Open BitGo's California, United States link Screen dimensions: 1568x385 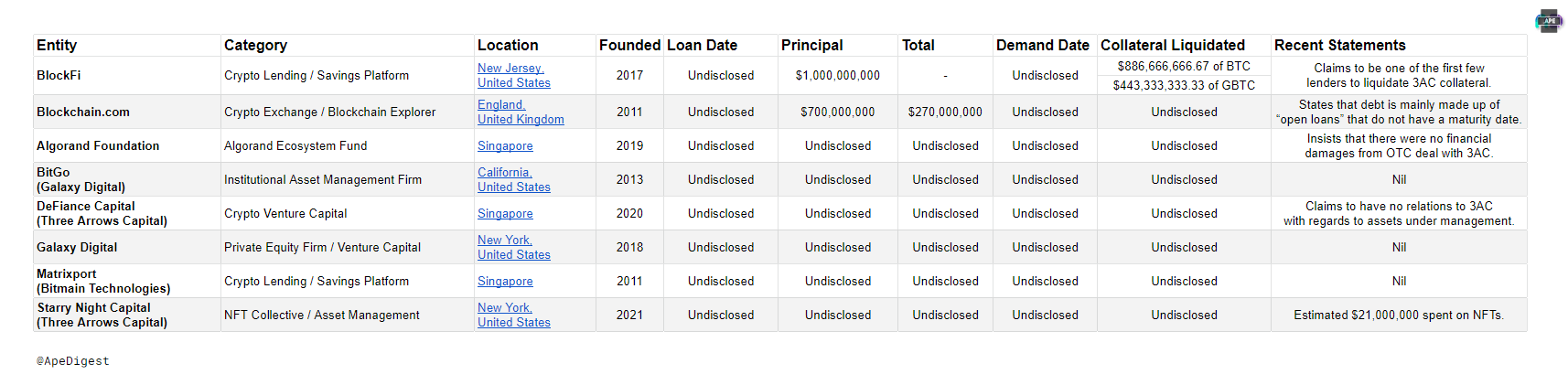513,179
